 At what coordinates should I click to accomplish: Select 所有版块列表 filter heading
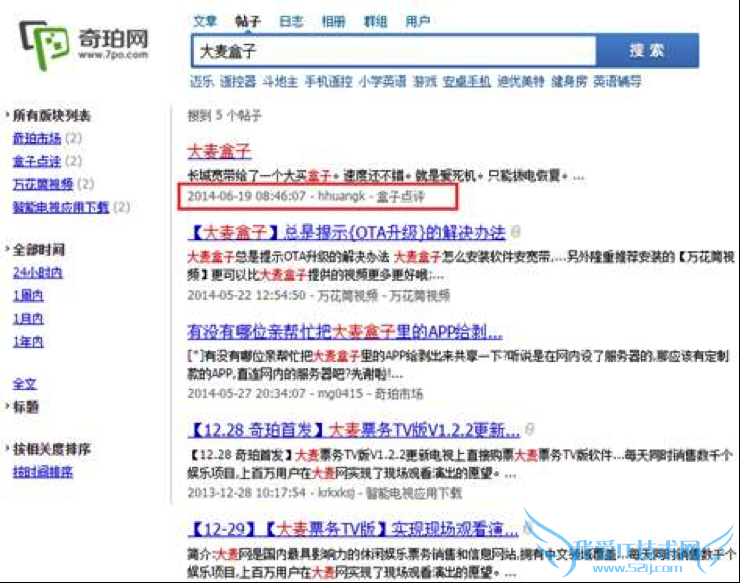pyautogui.click(x=51, y=115)
